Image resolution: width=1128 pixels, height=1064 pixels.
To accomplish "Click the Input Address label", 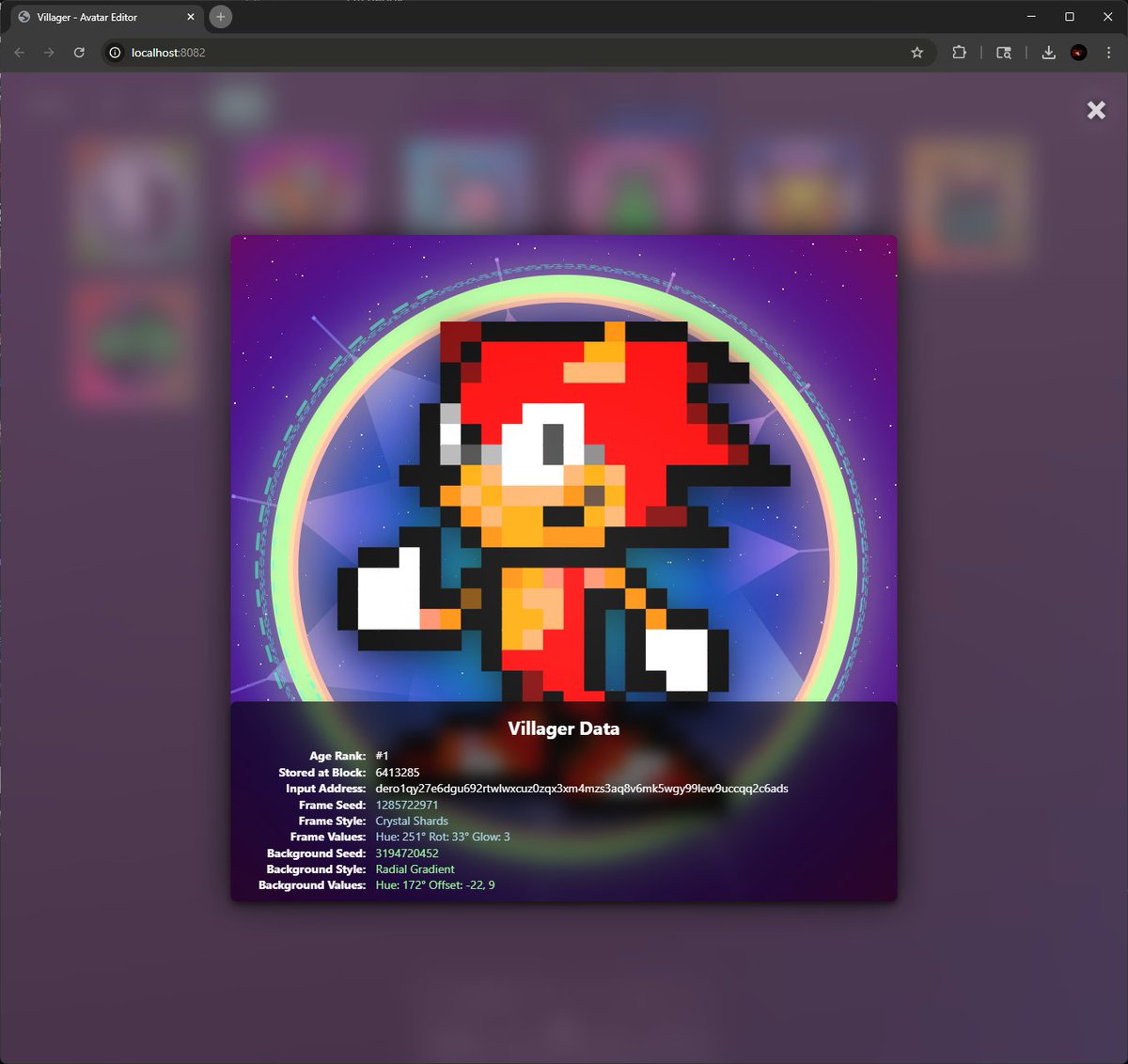I will (x=326, y=789).
